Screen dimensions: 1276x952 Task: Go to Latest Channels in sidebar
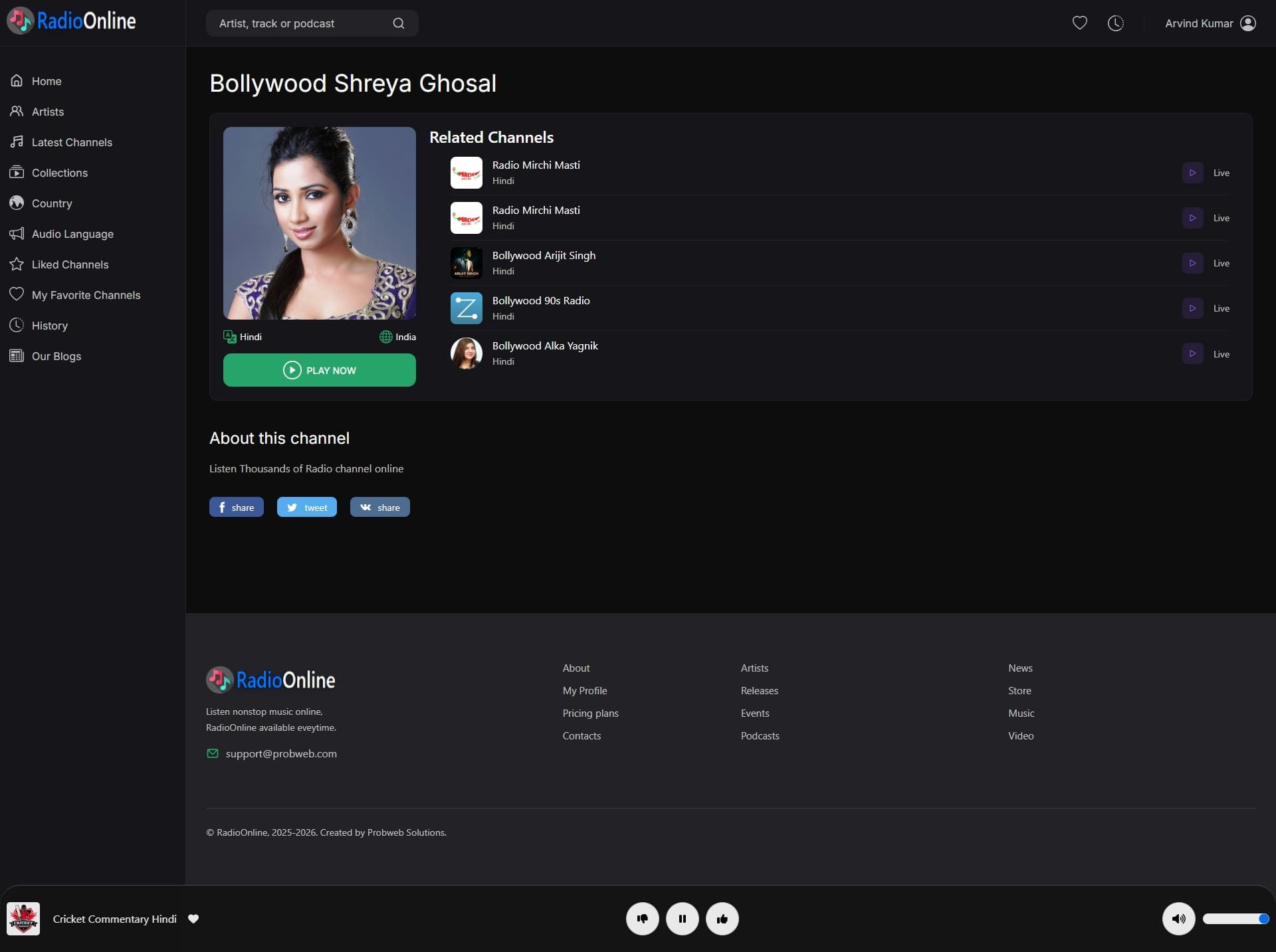coord(71,142)
